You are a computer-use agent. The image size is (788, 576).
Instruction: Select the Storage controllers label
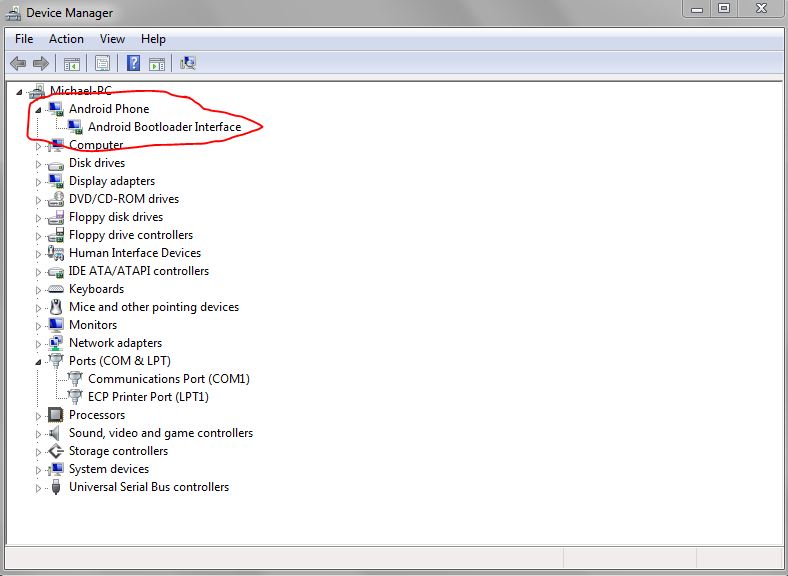pos(118,451)
